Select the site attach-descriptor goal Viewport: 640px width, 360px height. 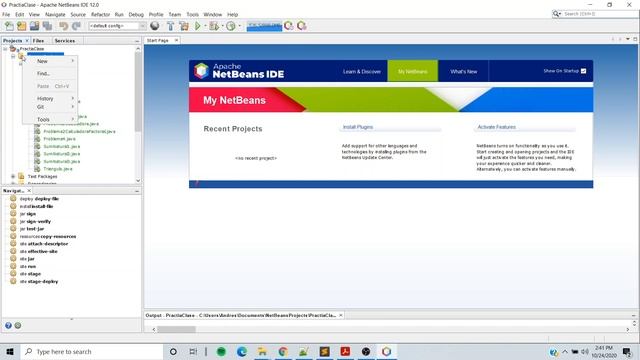pos(44,244)
